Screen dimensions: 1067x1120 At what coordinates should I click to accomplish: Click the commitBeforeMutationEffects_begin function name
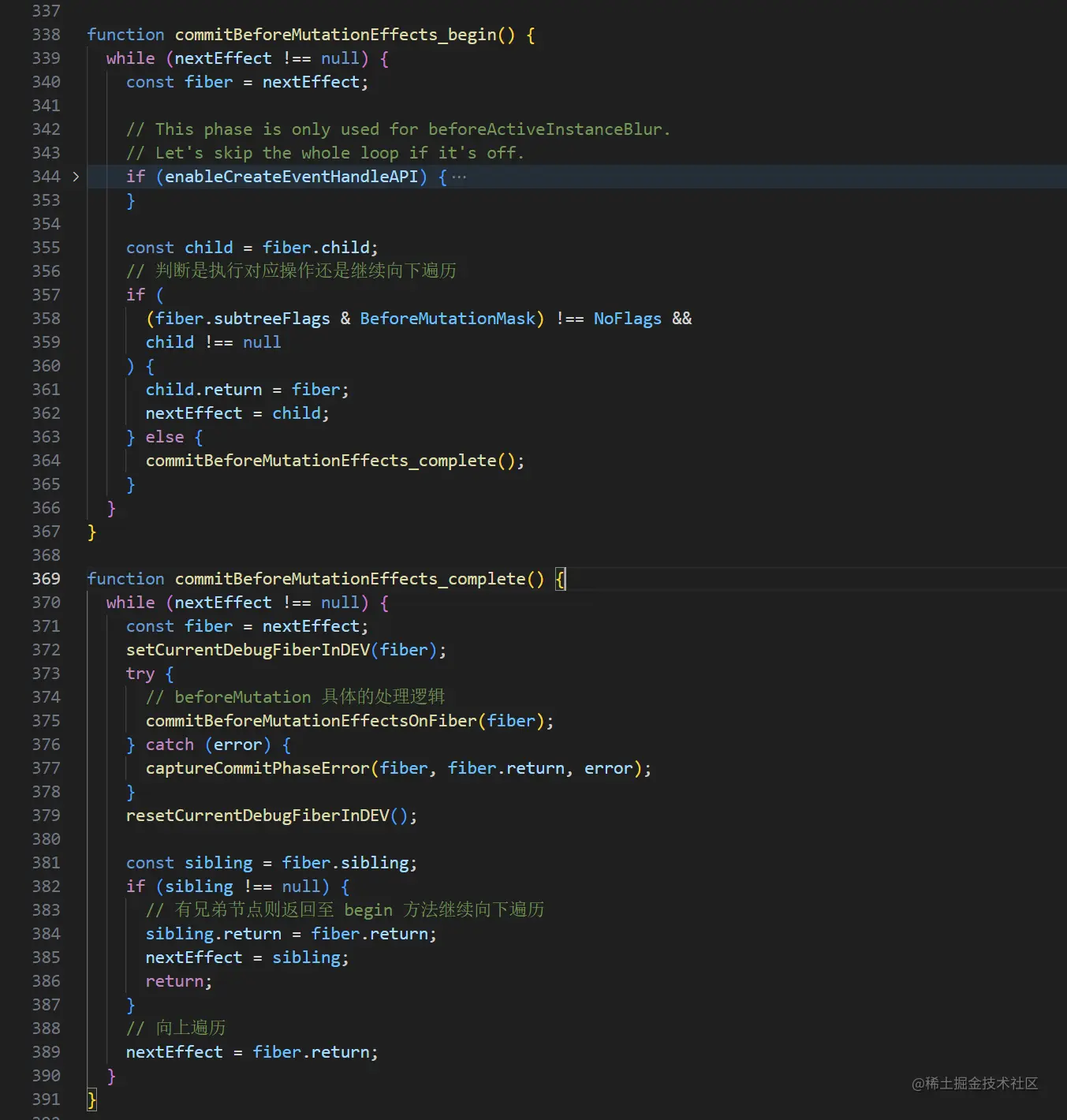pyautogui.click(x=336, y=35)
